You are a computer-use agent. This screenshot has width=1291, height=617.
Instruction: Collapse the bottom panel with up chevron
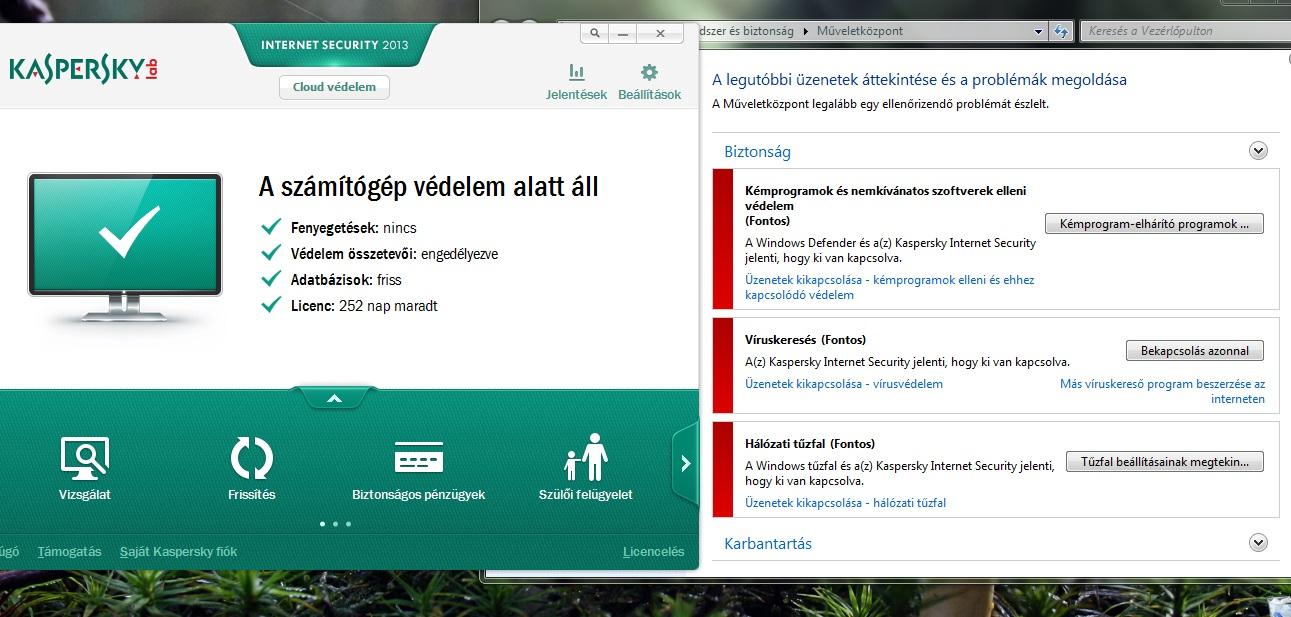pyautogui.click(x=334, y=399)
